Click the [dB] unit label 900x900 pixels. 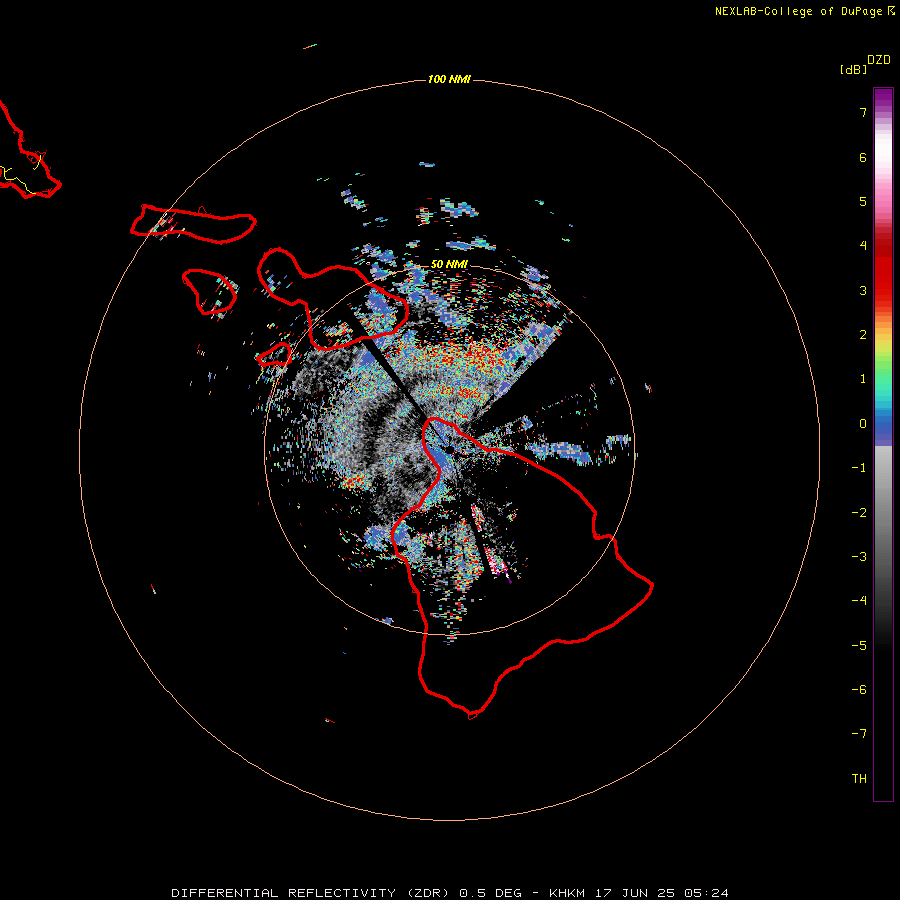point(853,70)
